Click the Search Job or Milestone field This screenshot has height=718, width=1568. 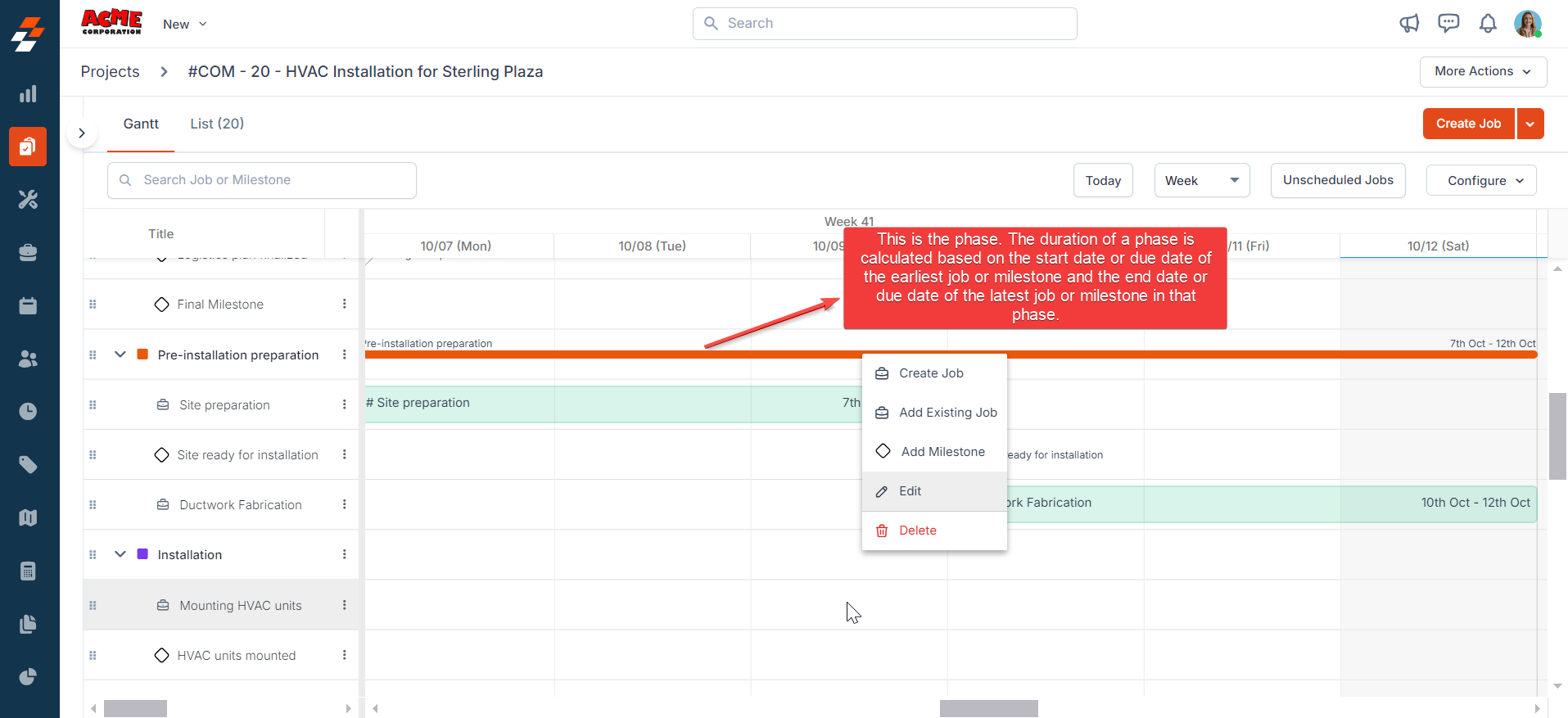[262, 180]
